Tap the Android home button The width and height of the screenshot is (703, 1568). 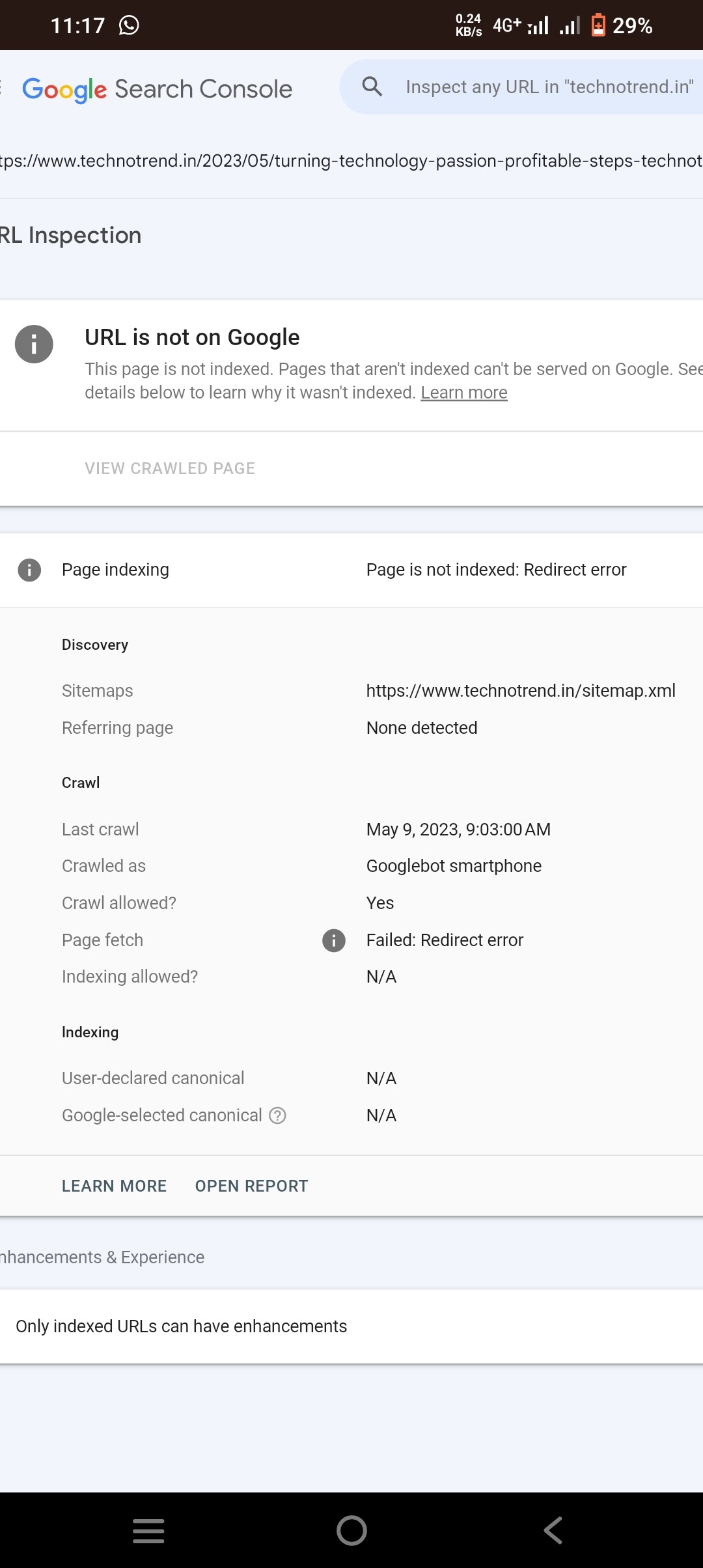click(x=351, y=1530)
